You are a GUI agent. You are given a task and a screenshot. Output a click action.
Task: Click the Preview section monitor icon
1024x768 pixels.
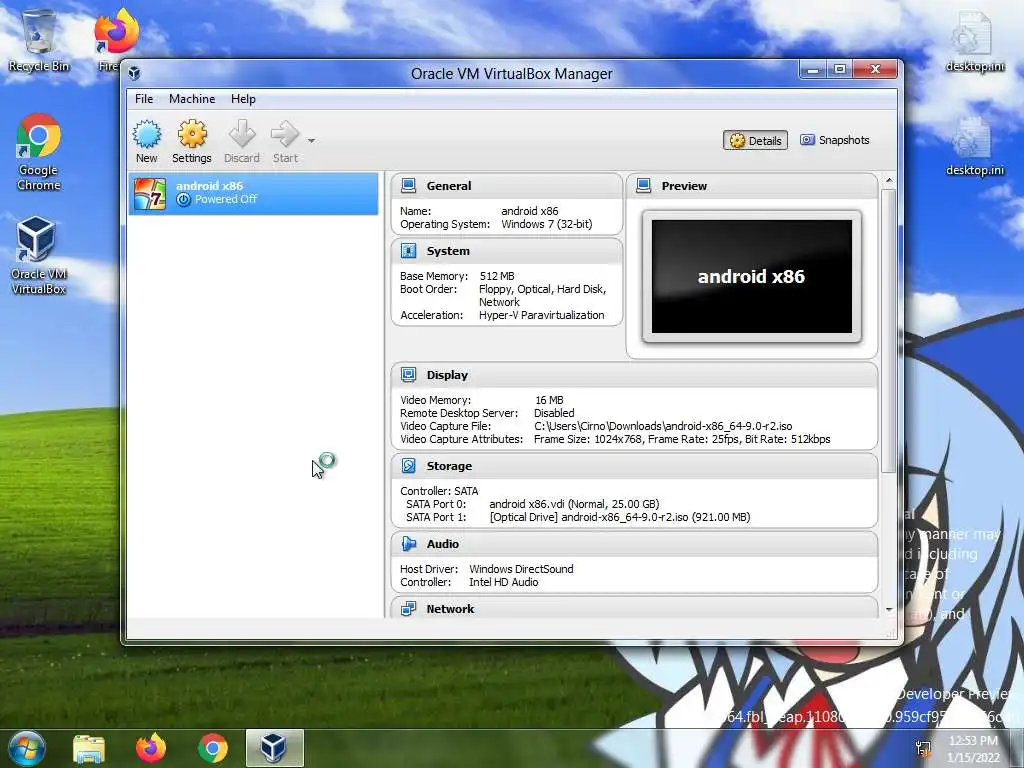(643, 185)
